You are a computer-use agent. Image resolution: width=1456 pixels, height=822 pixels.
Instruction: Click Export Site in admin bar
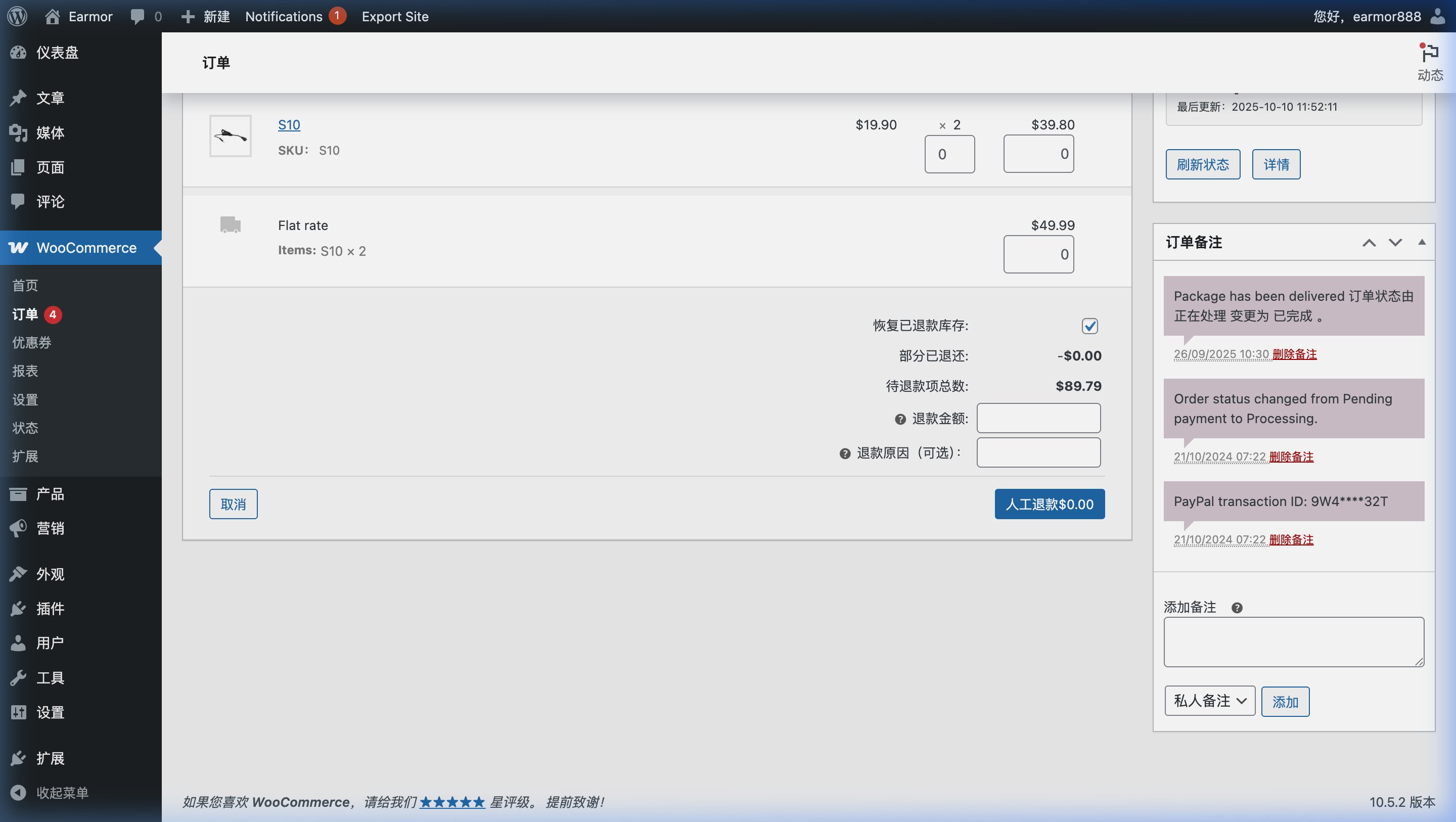(395, 16)
